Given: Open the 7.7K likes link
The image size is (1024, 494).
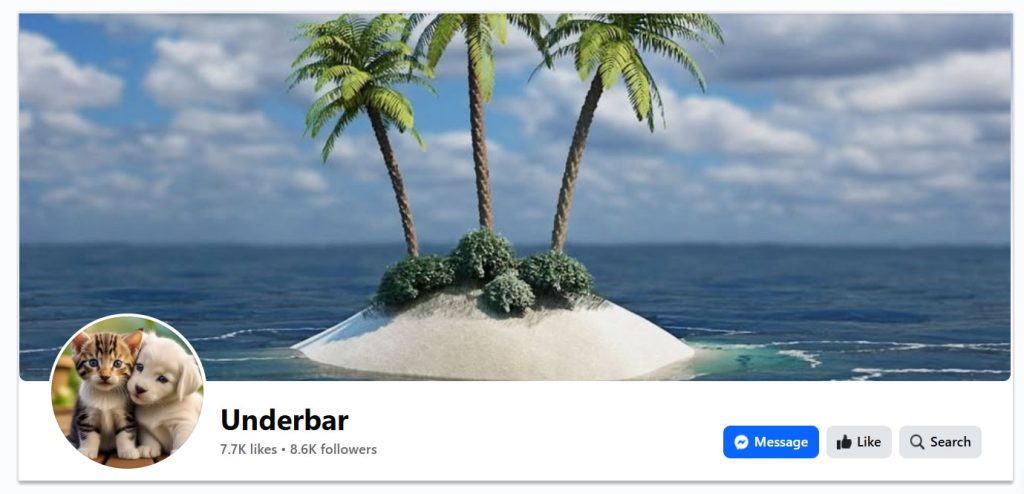Looking at the screenshot, I should (249, 450).
